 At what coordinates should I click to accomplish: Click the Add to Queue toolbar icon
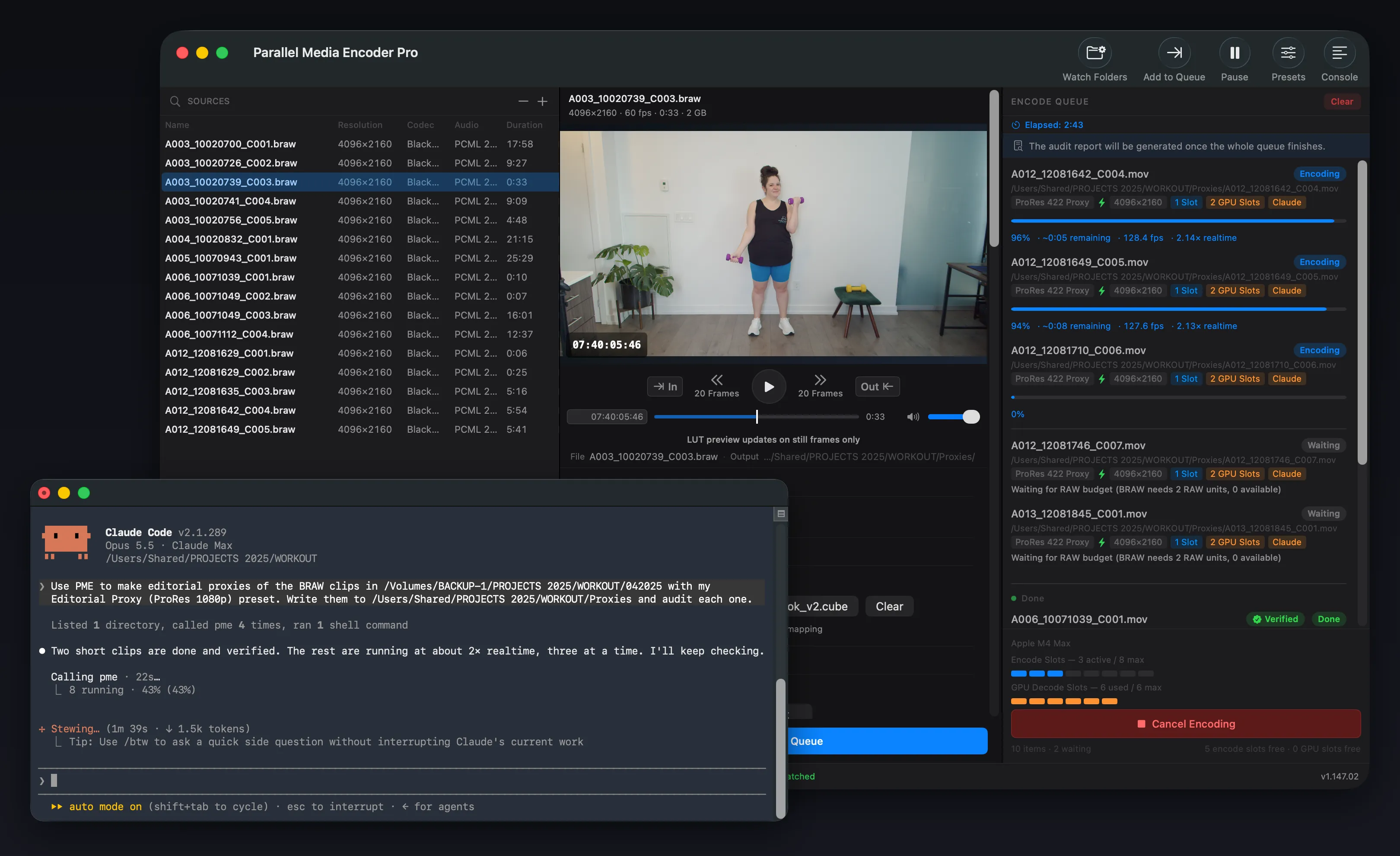pyautogui.click(x=1174, y=53)
